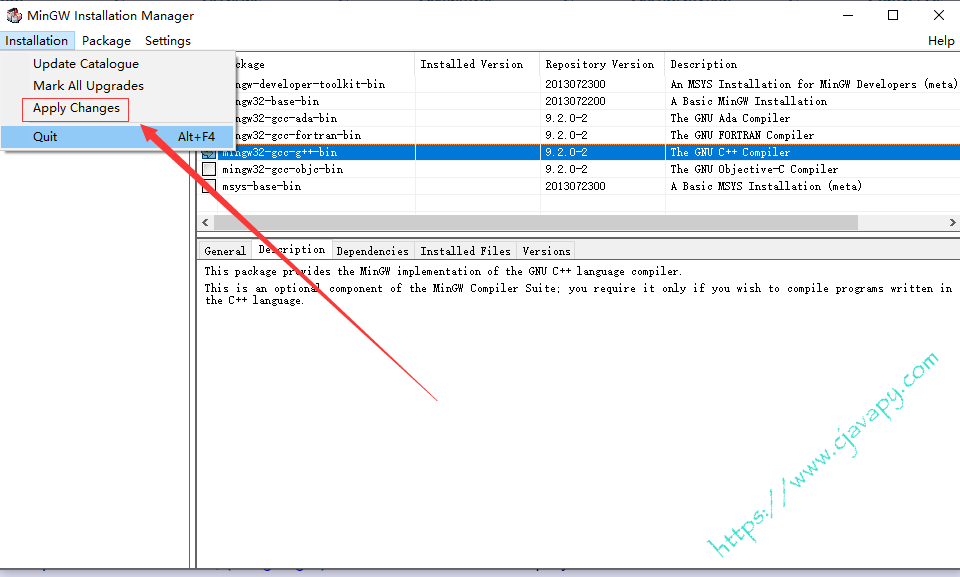Open the Dependencies tab
Viewport: 960px width, 577px height.
pos(373,251)
